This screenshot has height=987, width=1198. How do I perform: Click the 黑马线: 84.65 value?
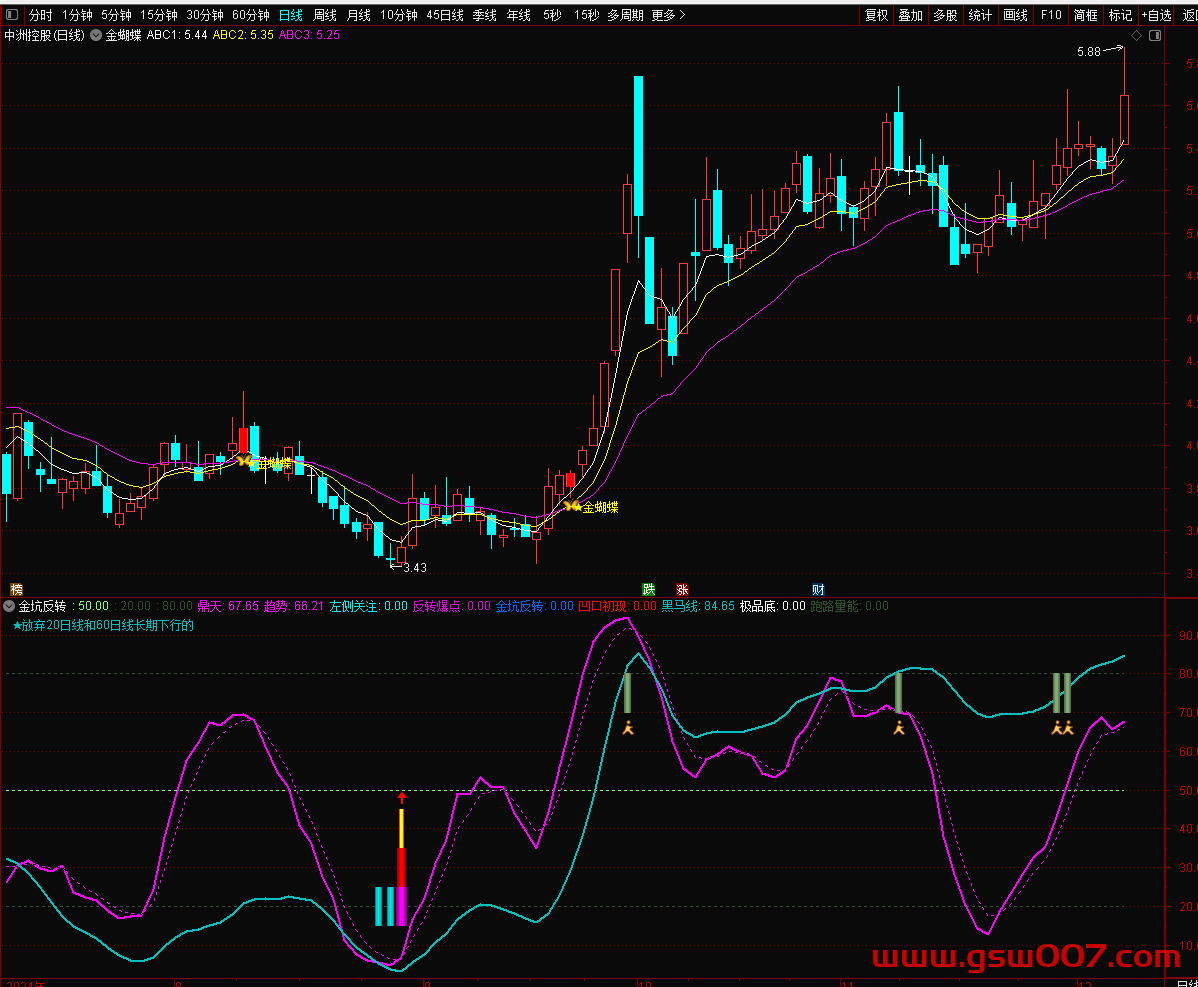(698, 606)
